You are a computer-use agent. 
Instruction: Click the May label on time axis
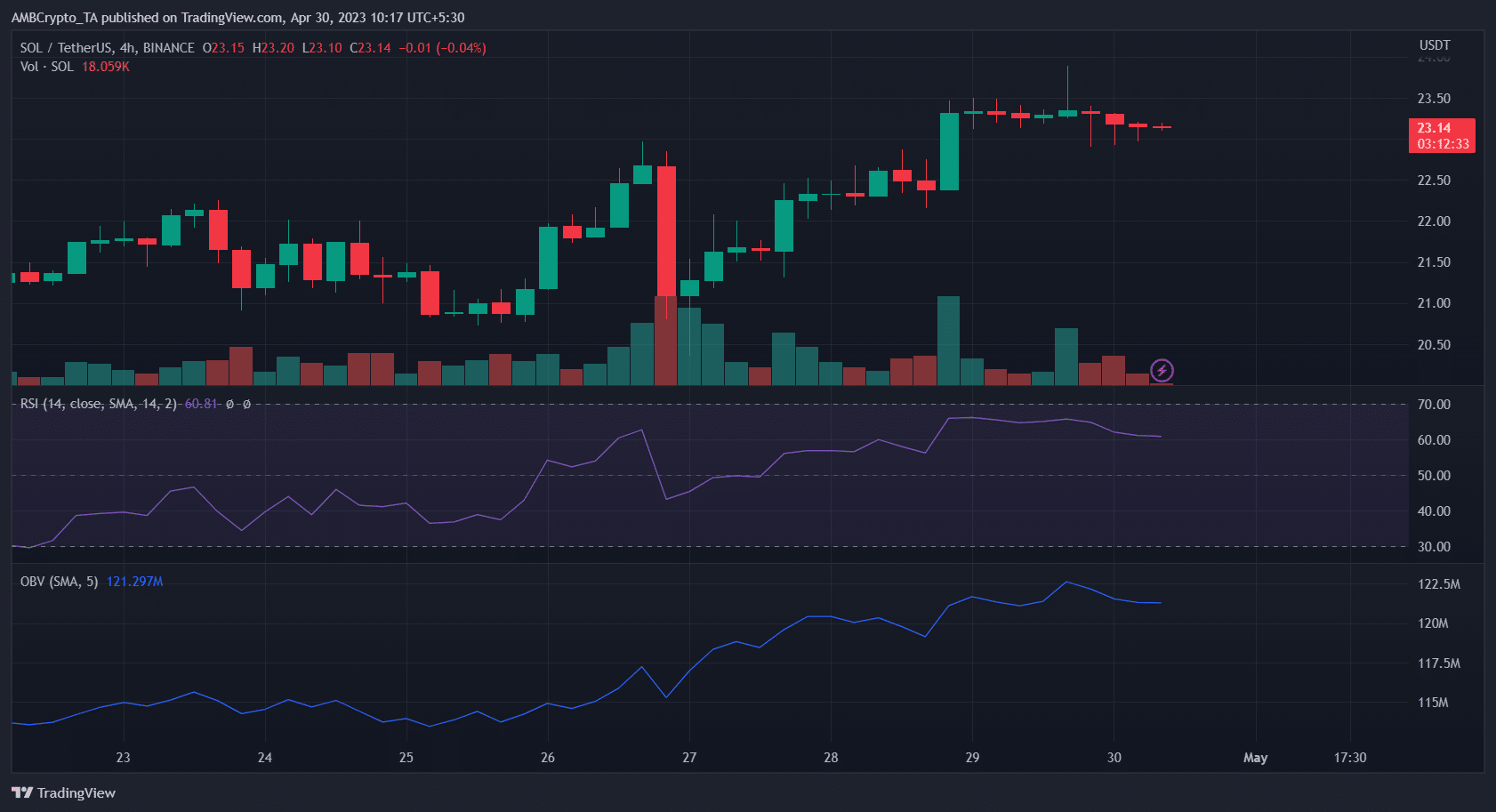point(1255,758)
